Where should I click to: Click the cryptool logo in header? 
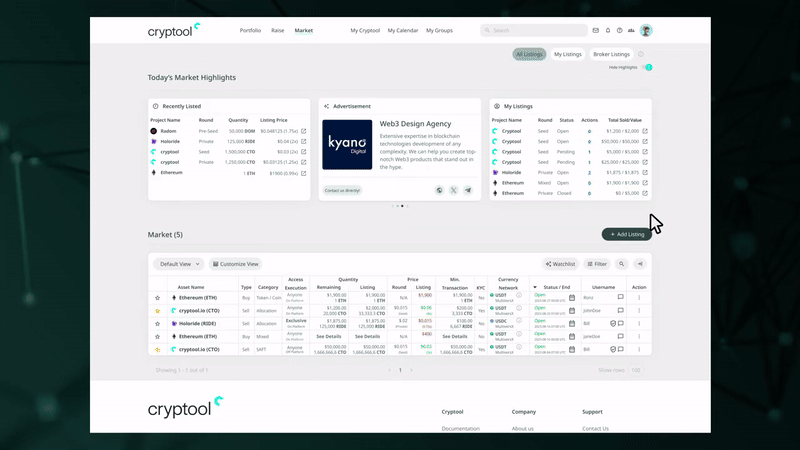(x=174, y=31)
